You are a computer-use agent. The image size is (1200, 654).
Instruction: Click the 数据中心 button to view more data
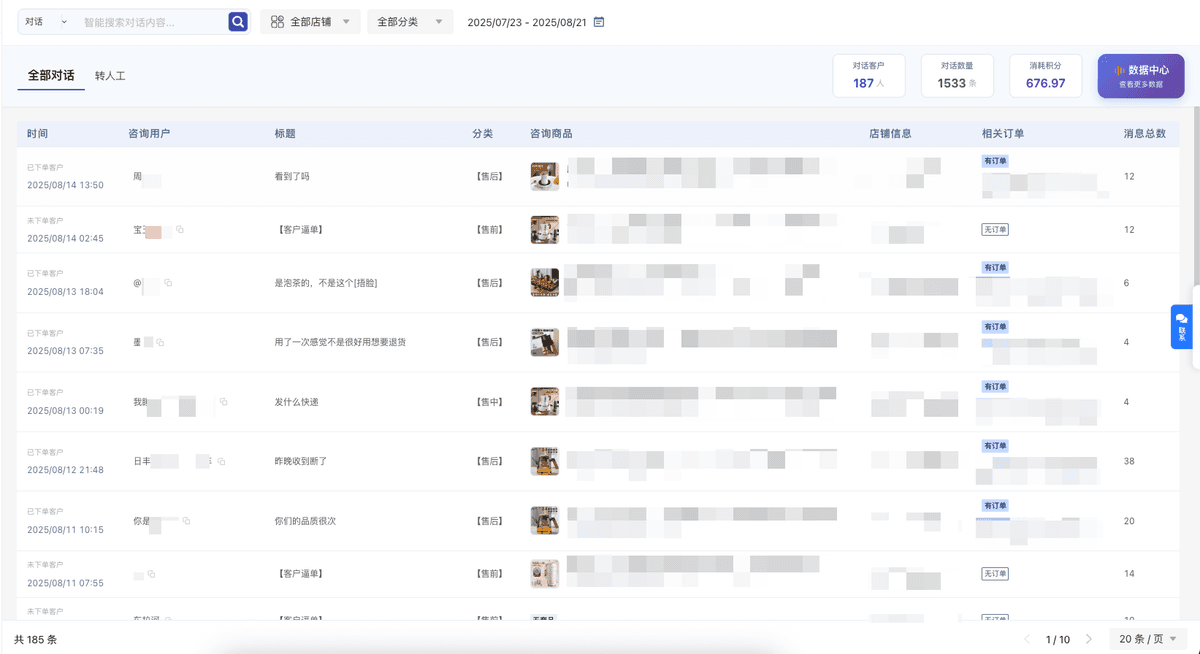pos(1140,75)
